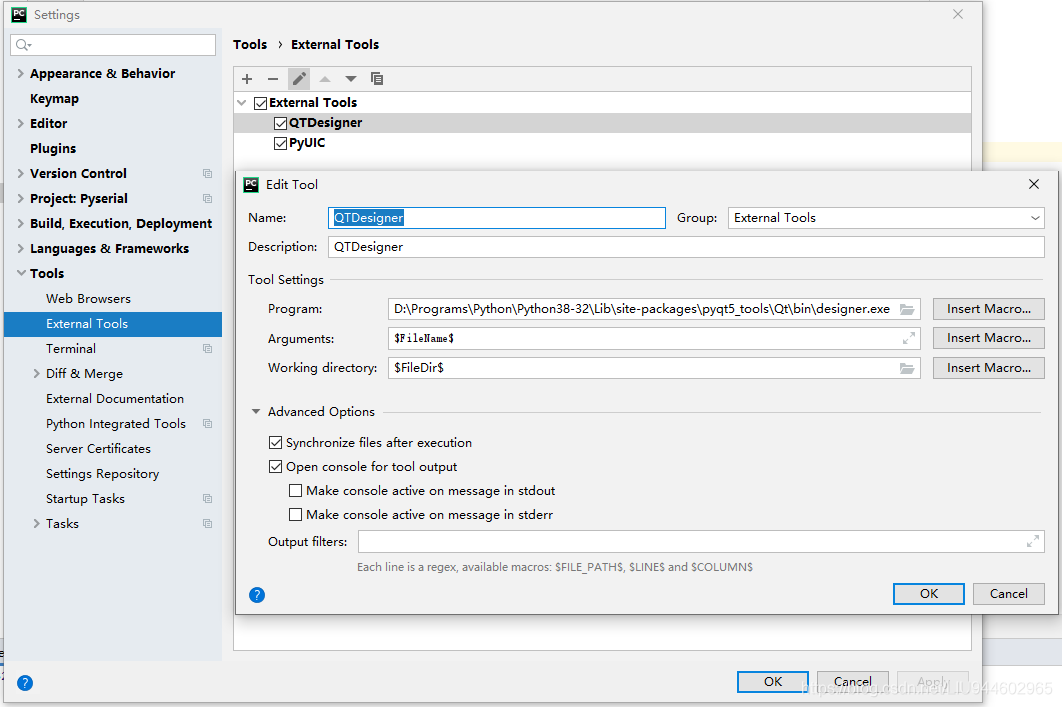Open Keymap settings page
The image size is (1062, 707).
[54, 99]
